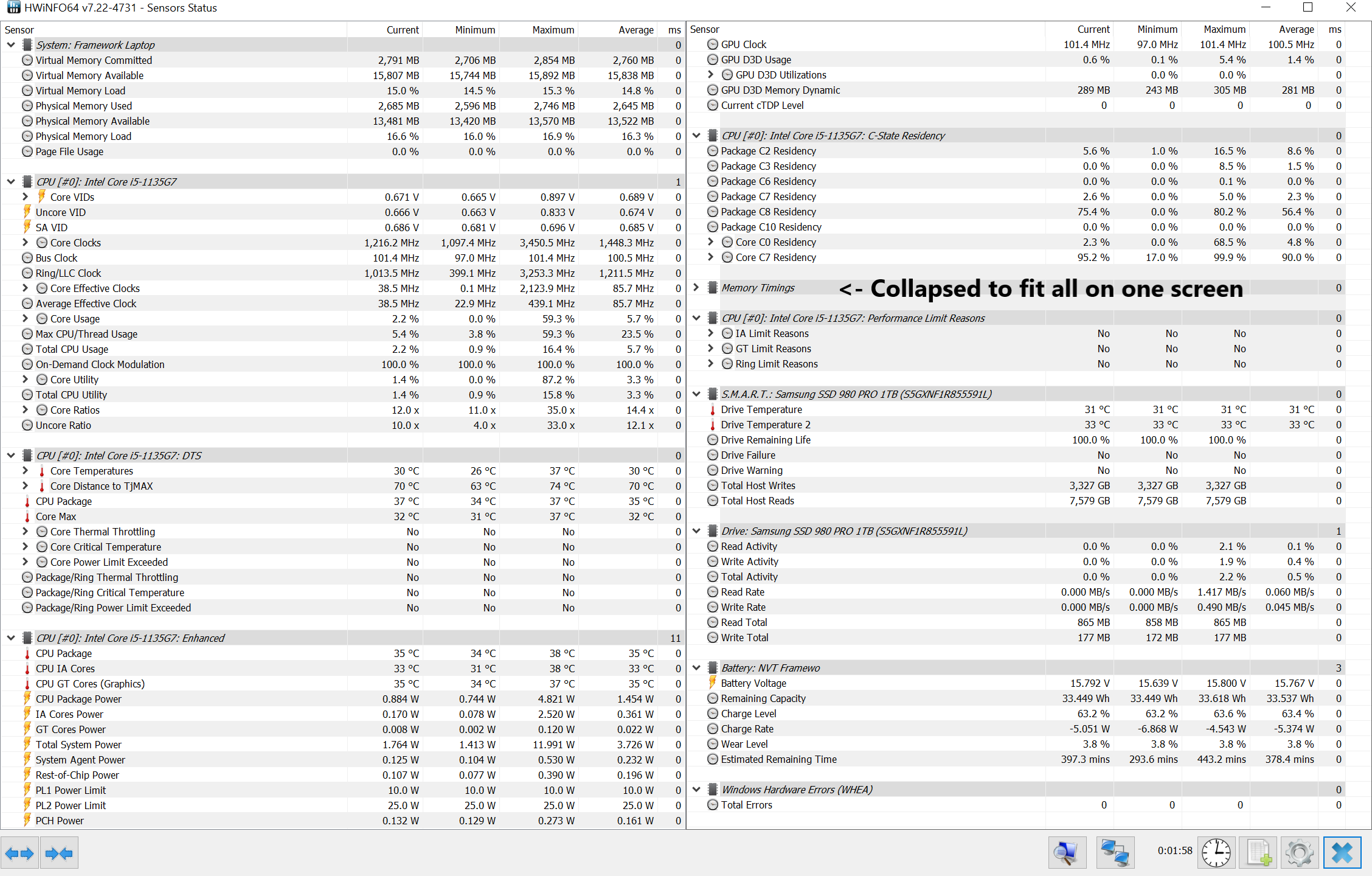The width and height of the screenshot is (1372, 876).
Task: Start logging with the document plus icon
Action: (1258, 853)
